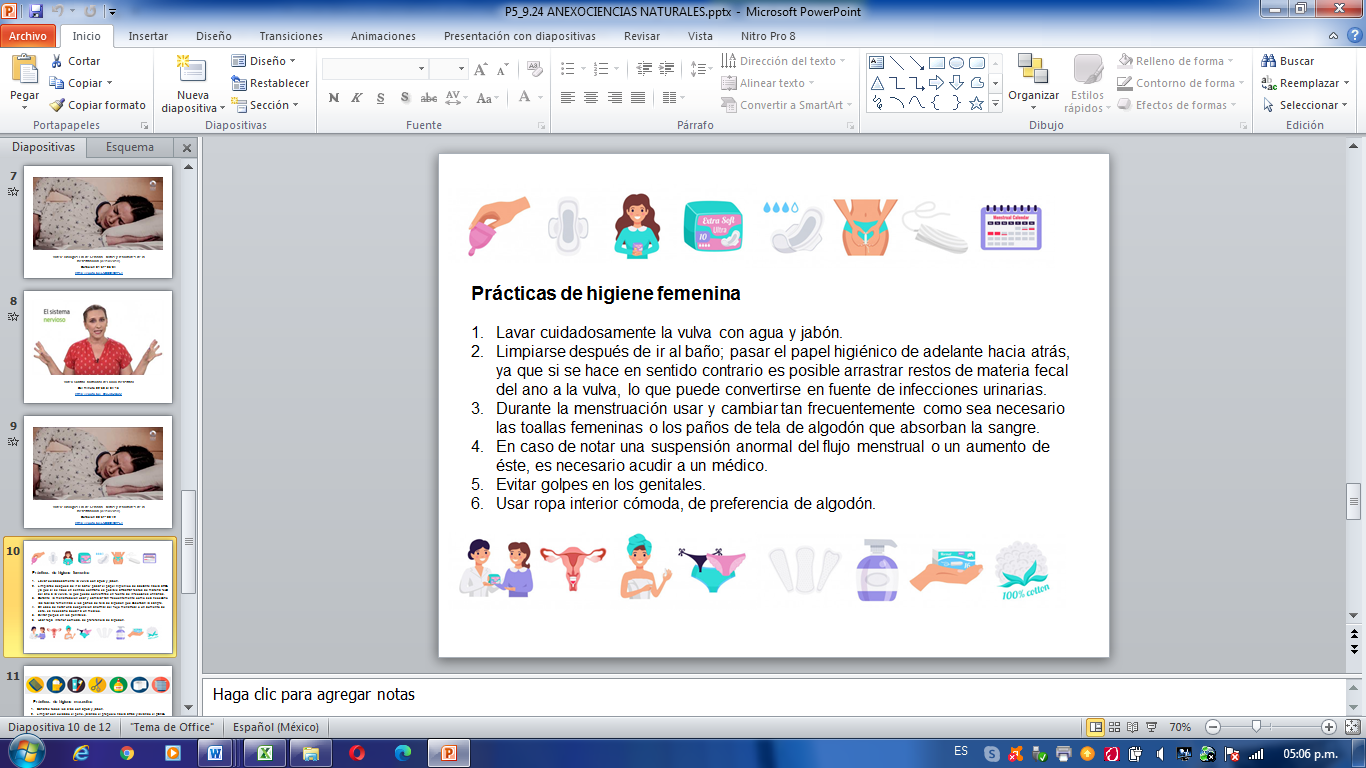
Task: Switch to the Animaciones ribbon tab
Action: 383,36
